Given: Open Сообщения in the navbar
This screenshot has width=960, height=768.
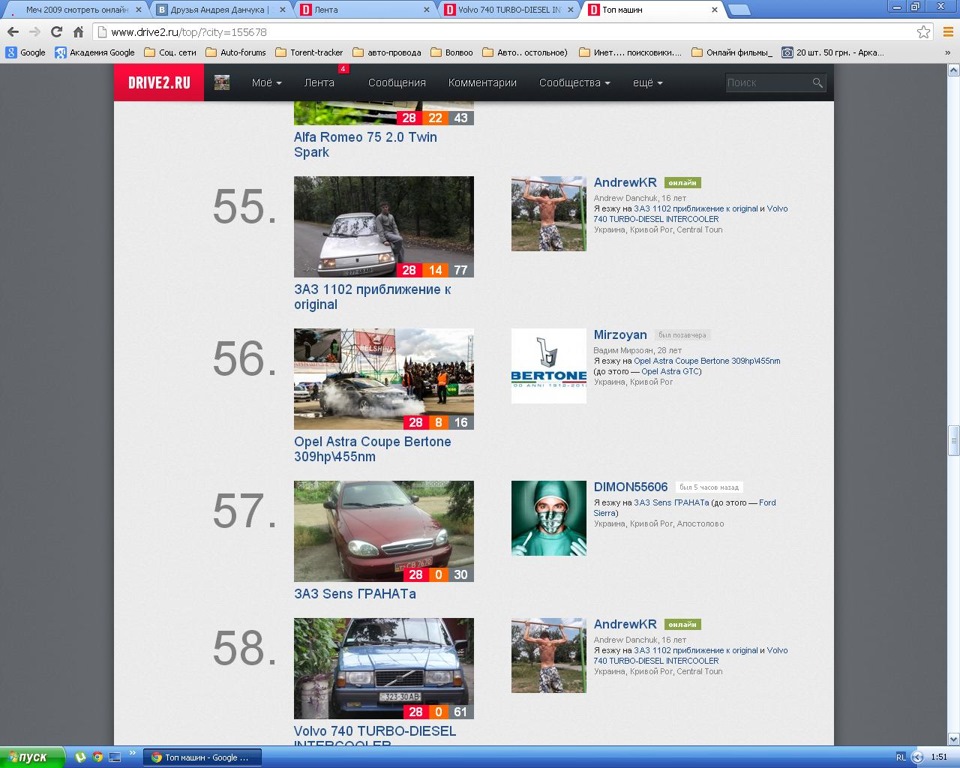Looking at the screenshot, I should click(x=397, y=83).
